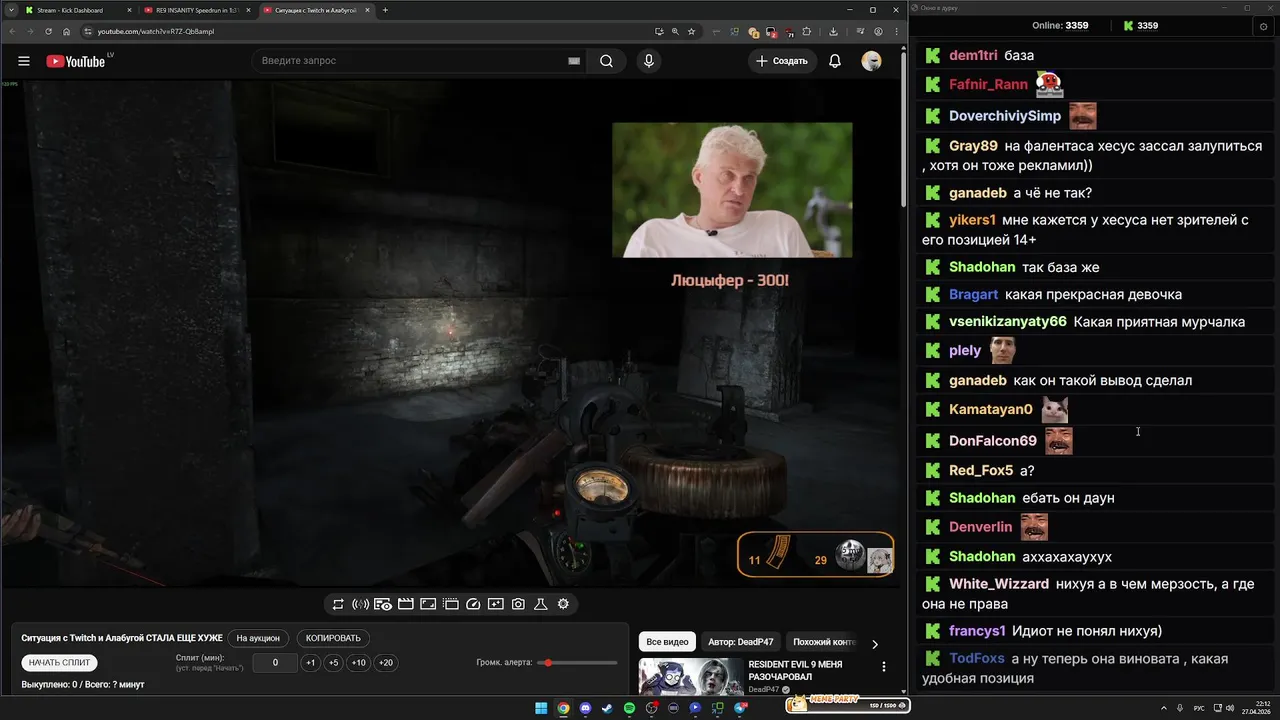This screenshot has width=1280, height=720.
Task: Click the volume boost waveform icon
Action: point(360,604)
